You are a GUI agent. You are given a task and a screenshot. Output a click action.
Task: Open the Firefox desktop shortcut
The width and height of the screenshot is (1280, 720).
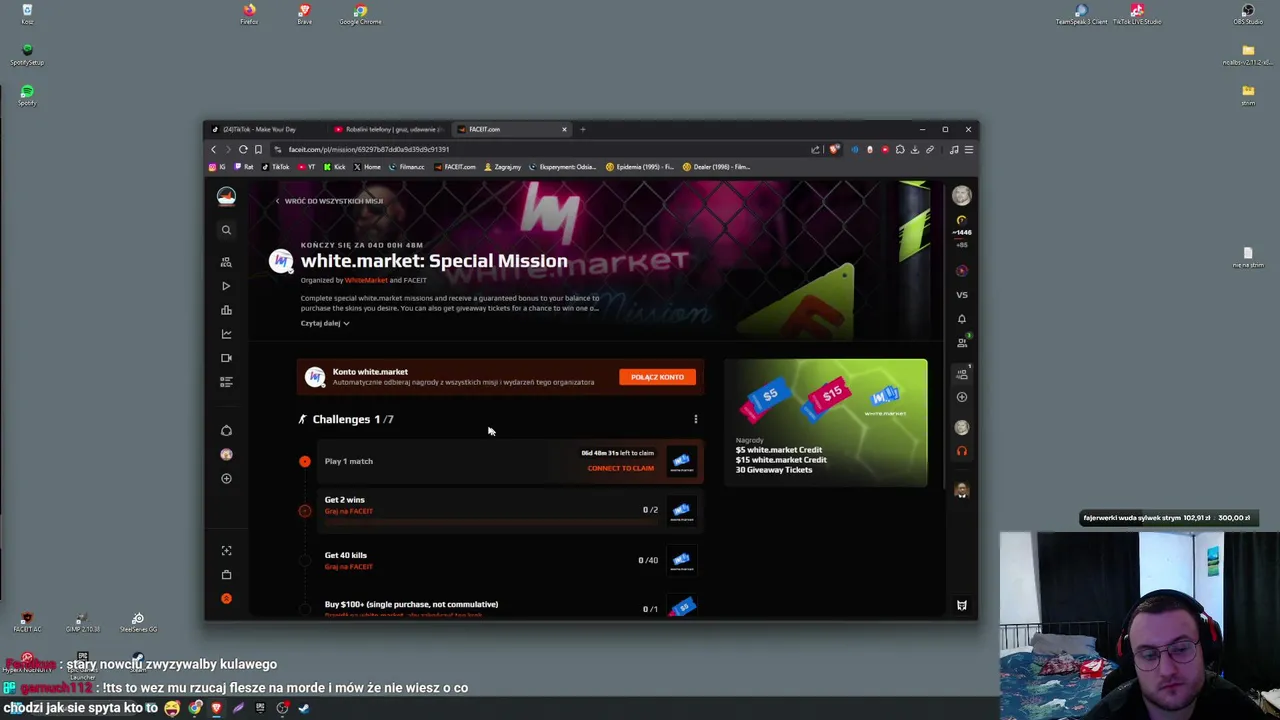[249, 14]
